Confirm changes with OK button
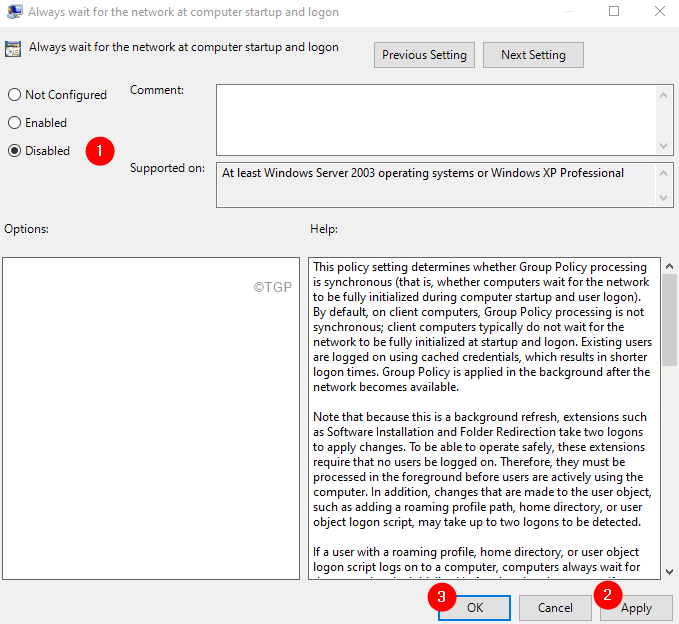 pyautogui.click(x=474, y=608)
